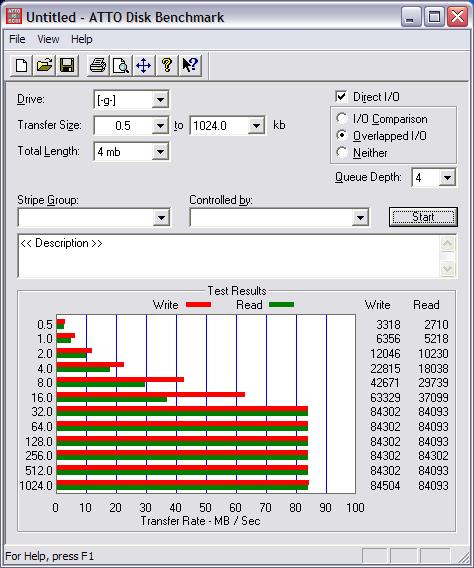Click inside the Description text area
Viewport: 474px width, 568px height.
tap(229, 256)
